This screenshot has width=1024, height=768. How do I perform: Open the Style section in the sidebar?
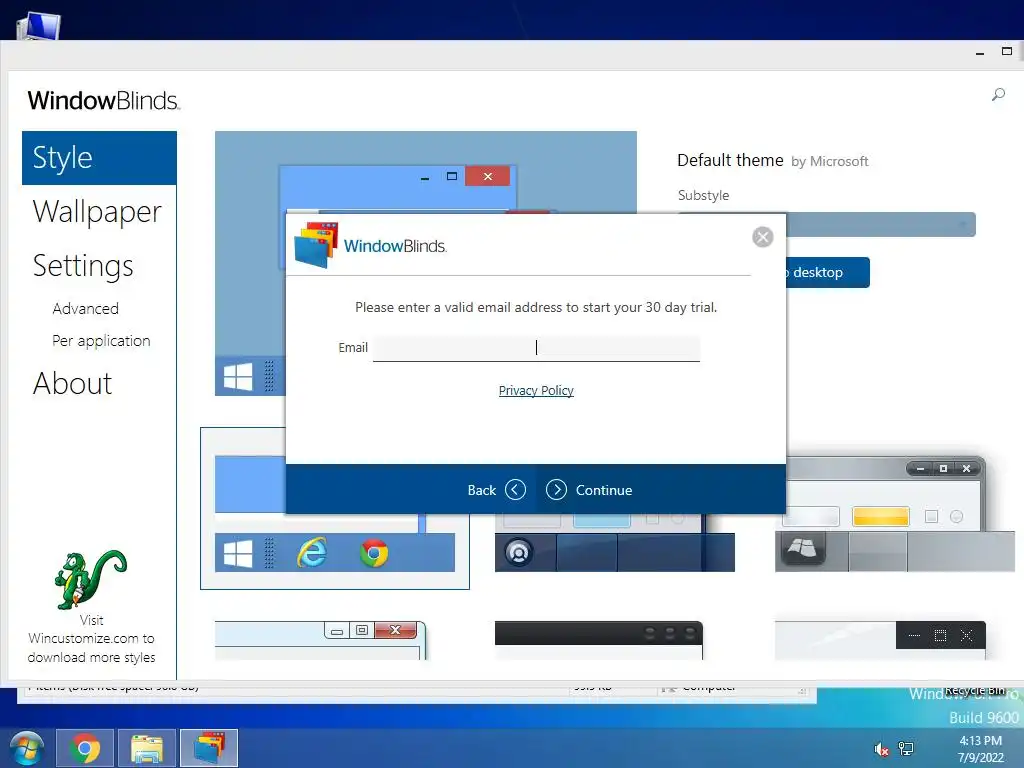99,158
